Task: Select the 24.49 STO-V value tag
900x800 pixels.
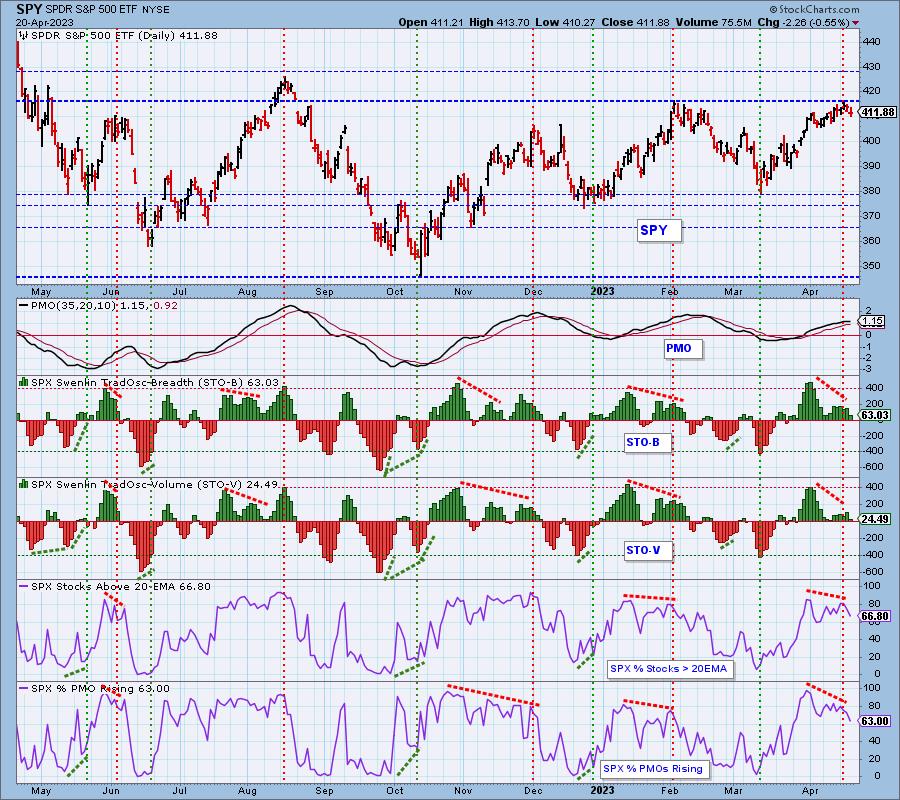Action: coord(876,518)
